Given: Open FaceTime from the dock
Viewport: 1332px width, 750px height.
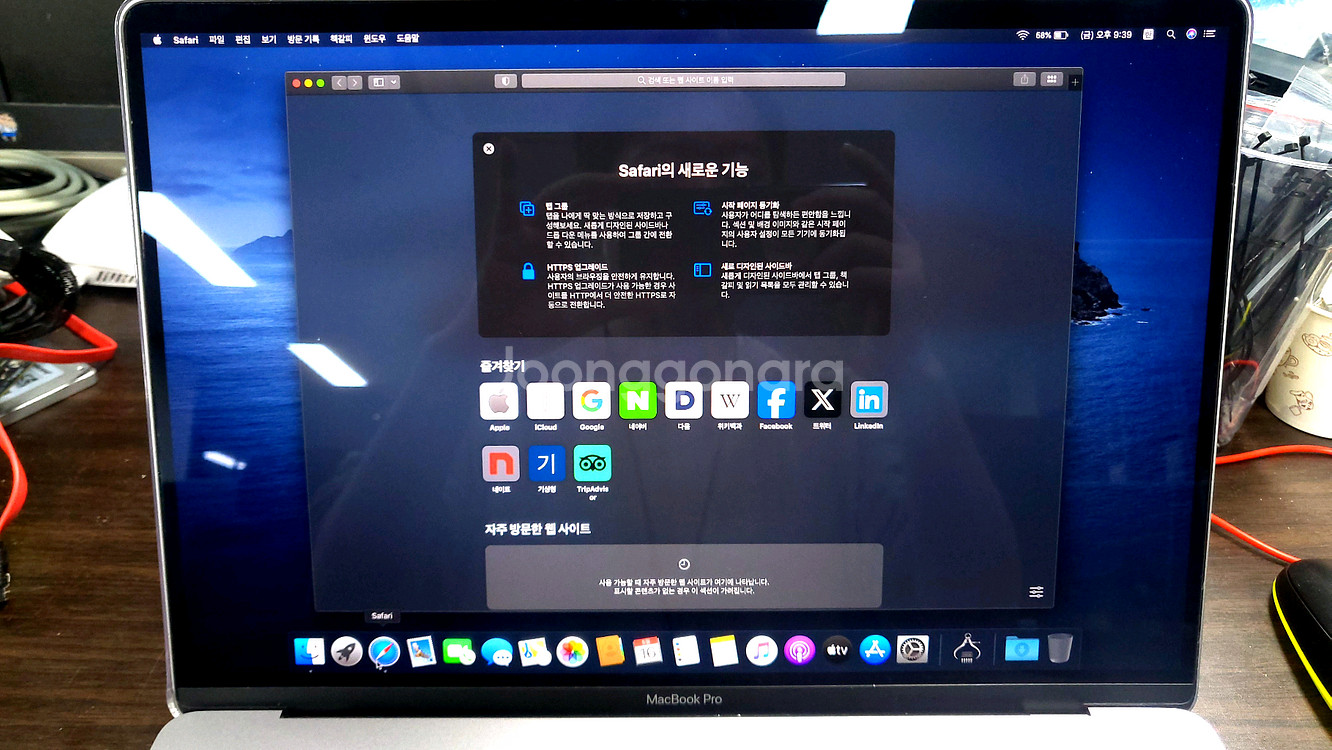Looking at the screenshot, I should [x=458, y=652].
